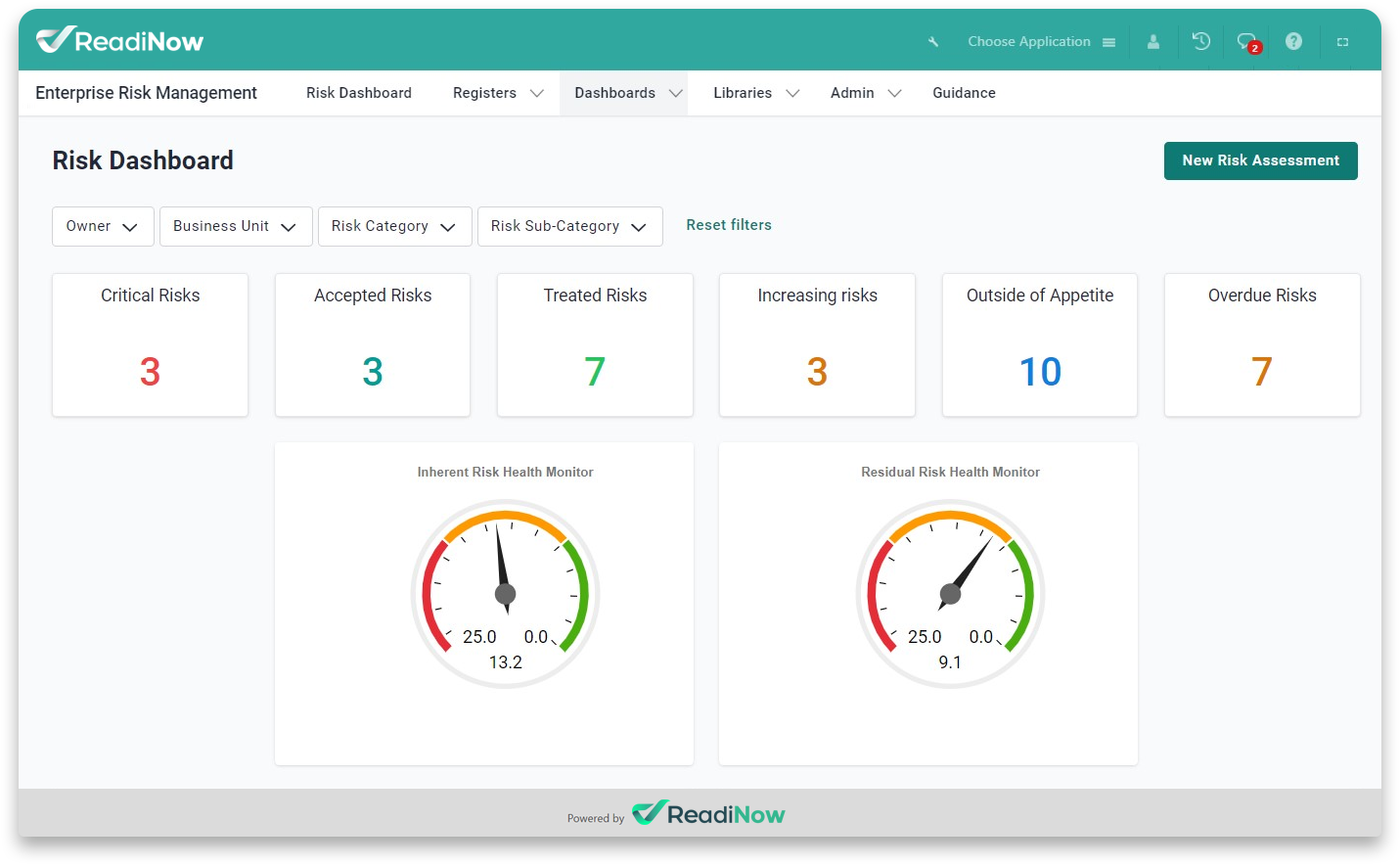Open the Risk Sub-Category dropdown
The image size is (1400, 865).
click(569, 226)
